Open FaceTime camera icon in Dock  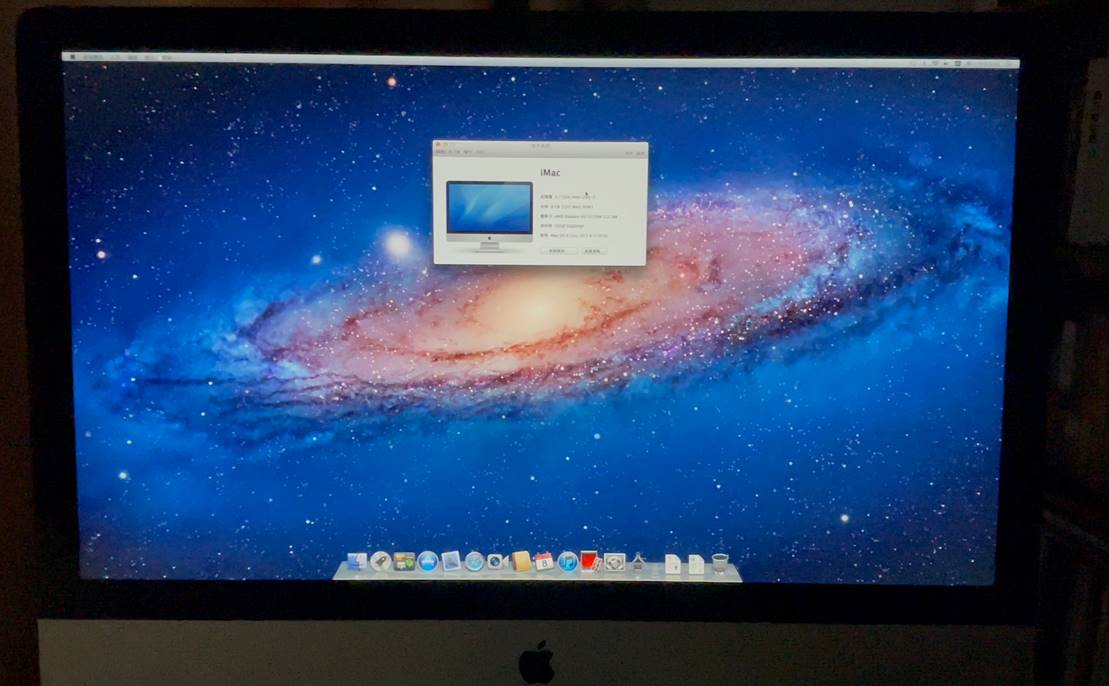(497, 562)
